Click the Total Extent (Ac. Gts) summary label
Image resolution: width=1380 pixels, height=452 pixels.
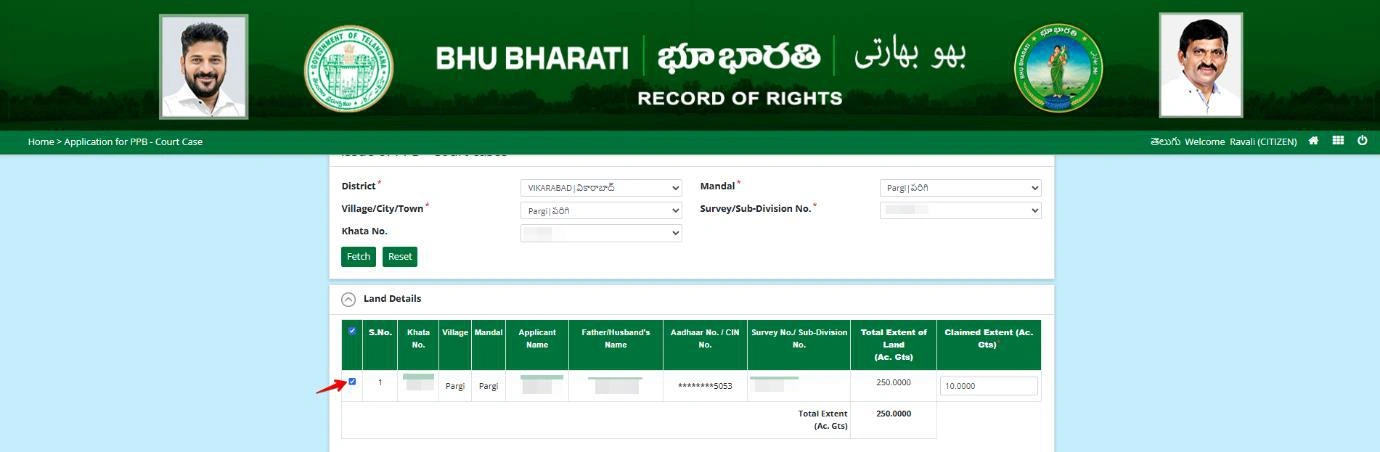click(822, 420)
